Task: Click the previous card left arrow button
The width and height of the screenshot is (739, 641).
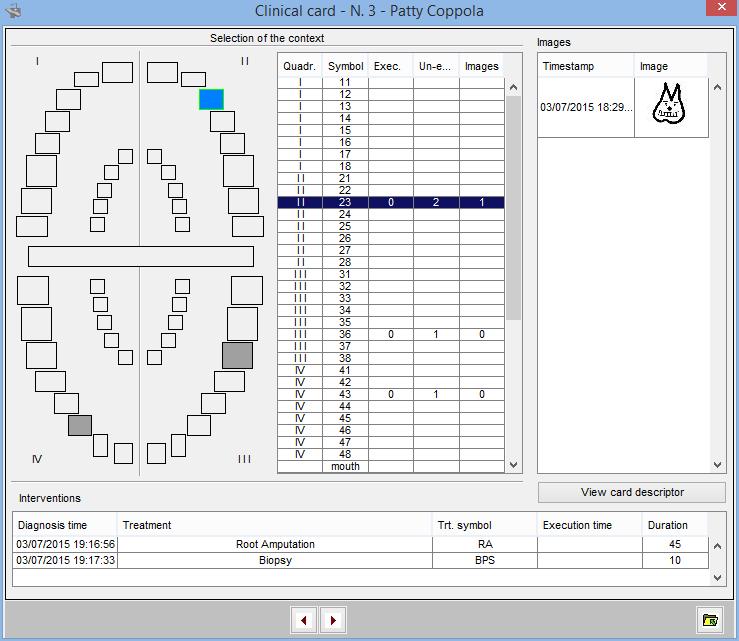Action: pyautogui.click(x=304, y=621)
